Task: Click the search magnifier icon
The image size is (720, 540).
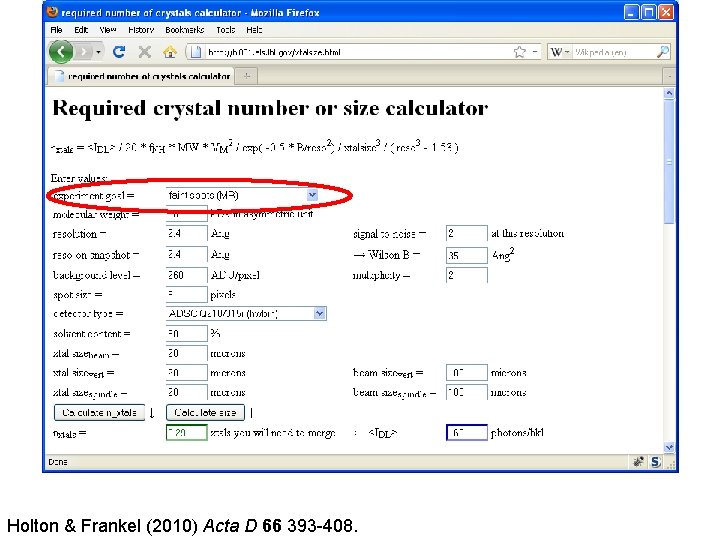Action: point(663,52)
